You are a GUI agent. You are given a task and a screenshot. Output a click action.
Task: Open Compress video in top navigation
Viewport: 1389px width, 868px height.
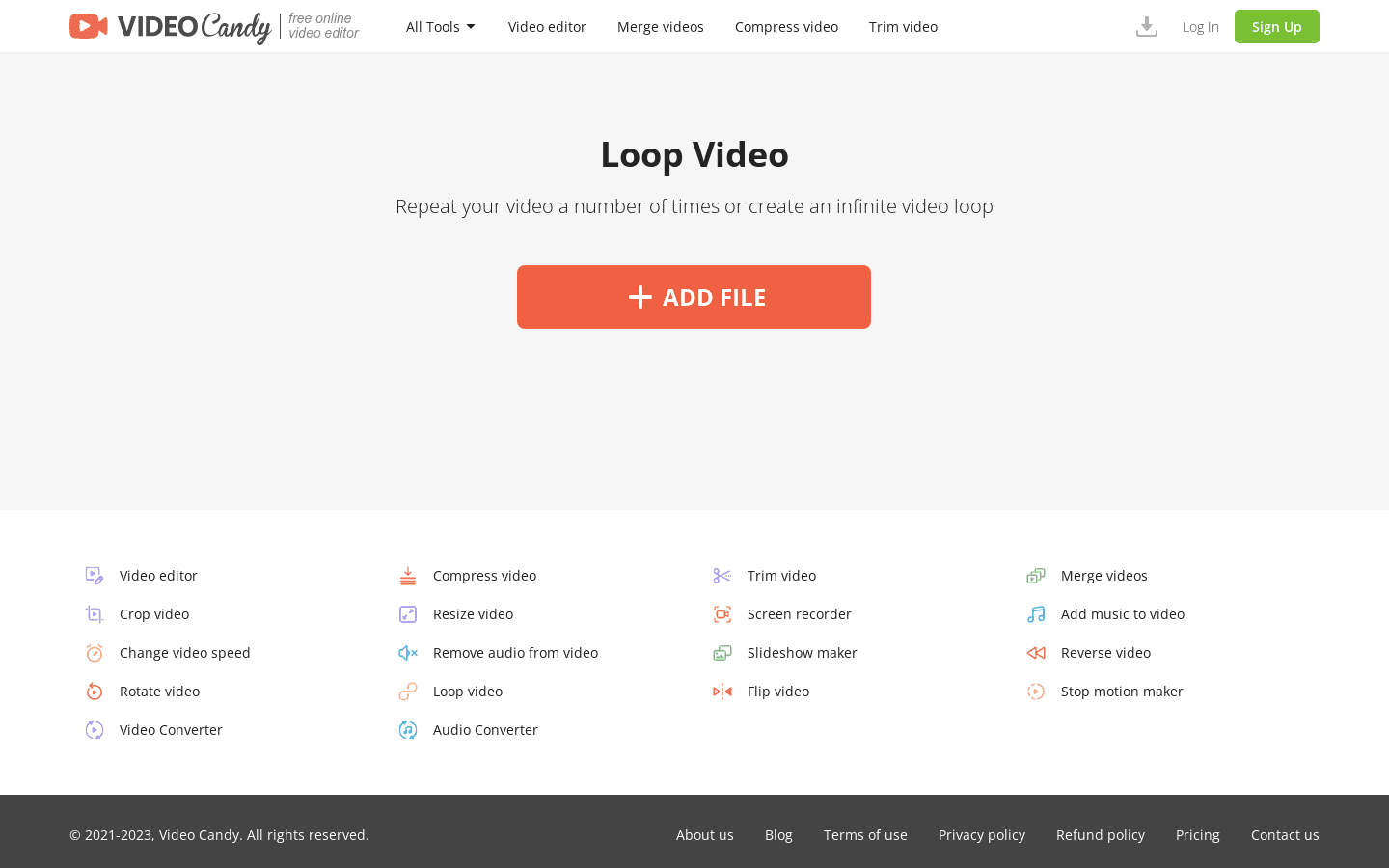[x=786, y=27]
